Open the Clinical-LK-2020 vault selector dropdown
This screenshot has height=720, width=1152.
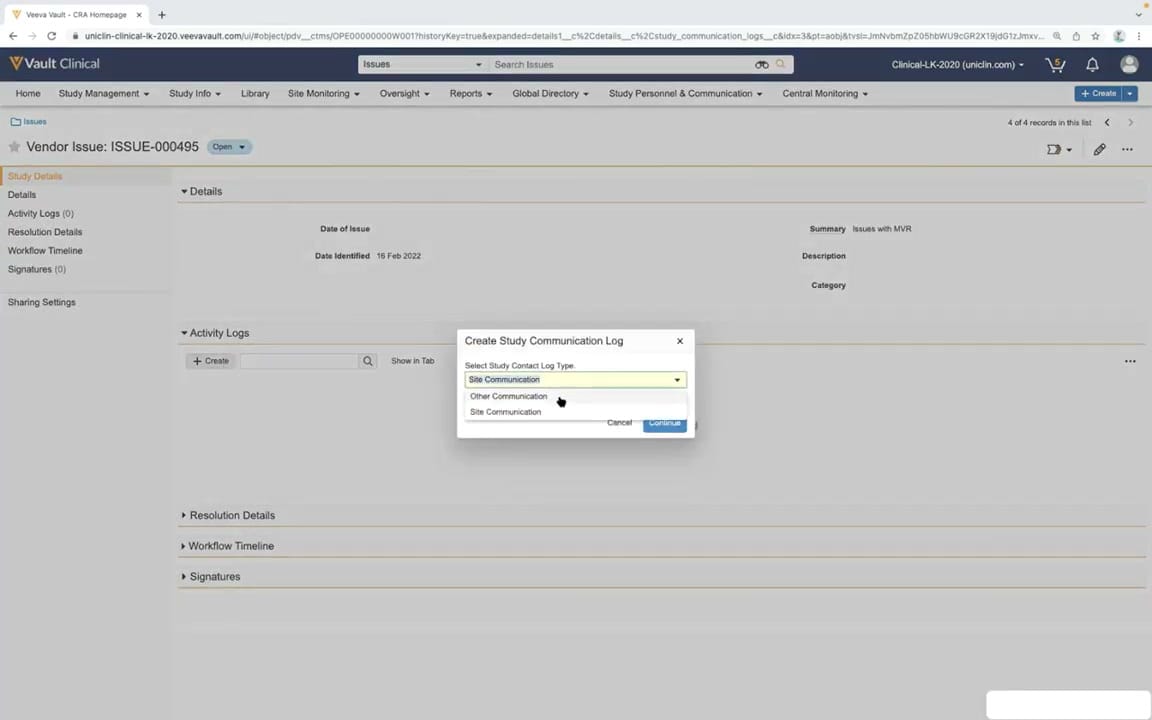point(957,65)
